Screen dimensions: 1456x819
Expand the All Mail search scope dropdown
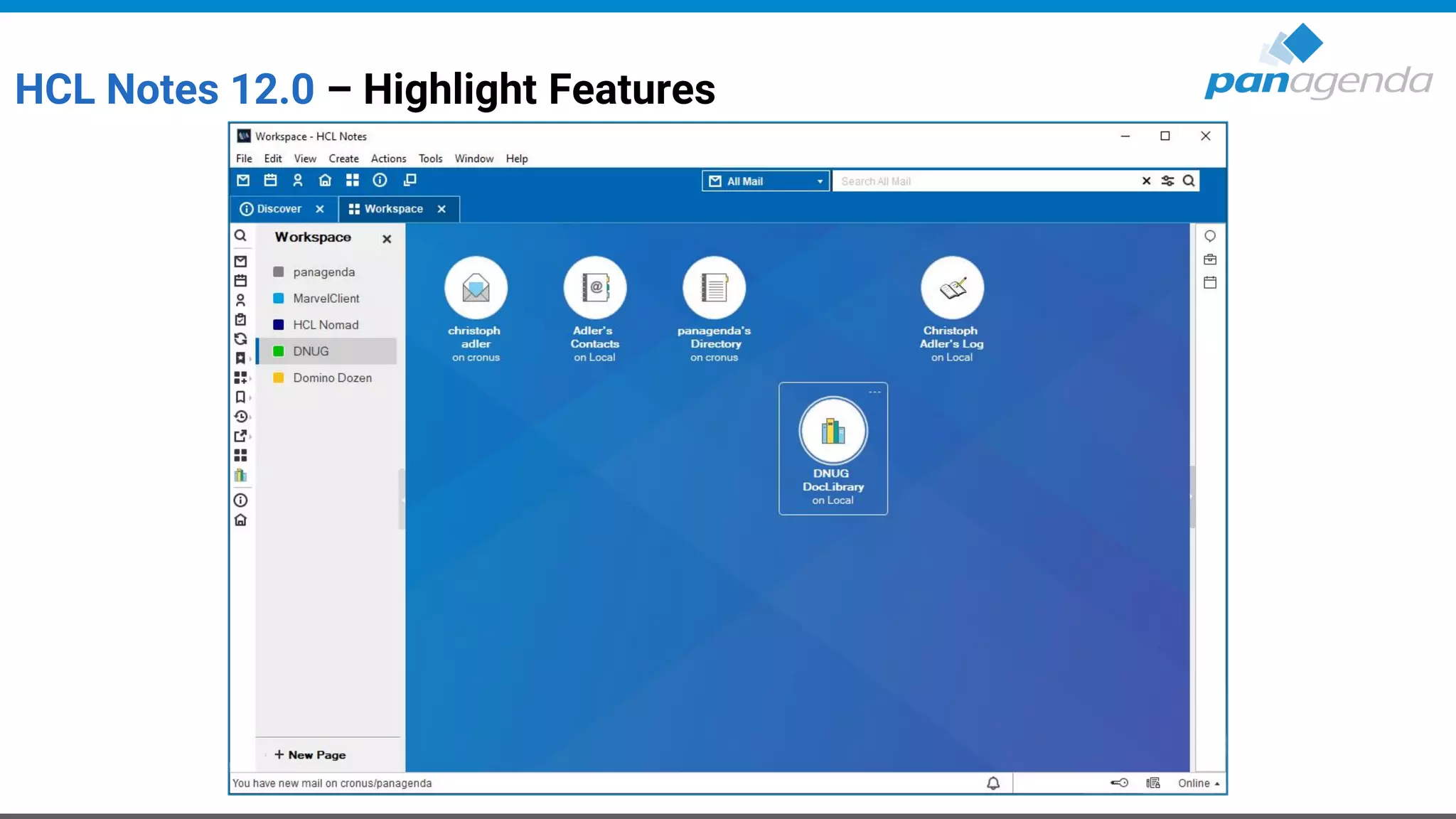(x=820, y=181)
